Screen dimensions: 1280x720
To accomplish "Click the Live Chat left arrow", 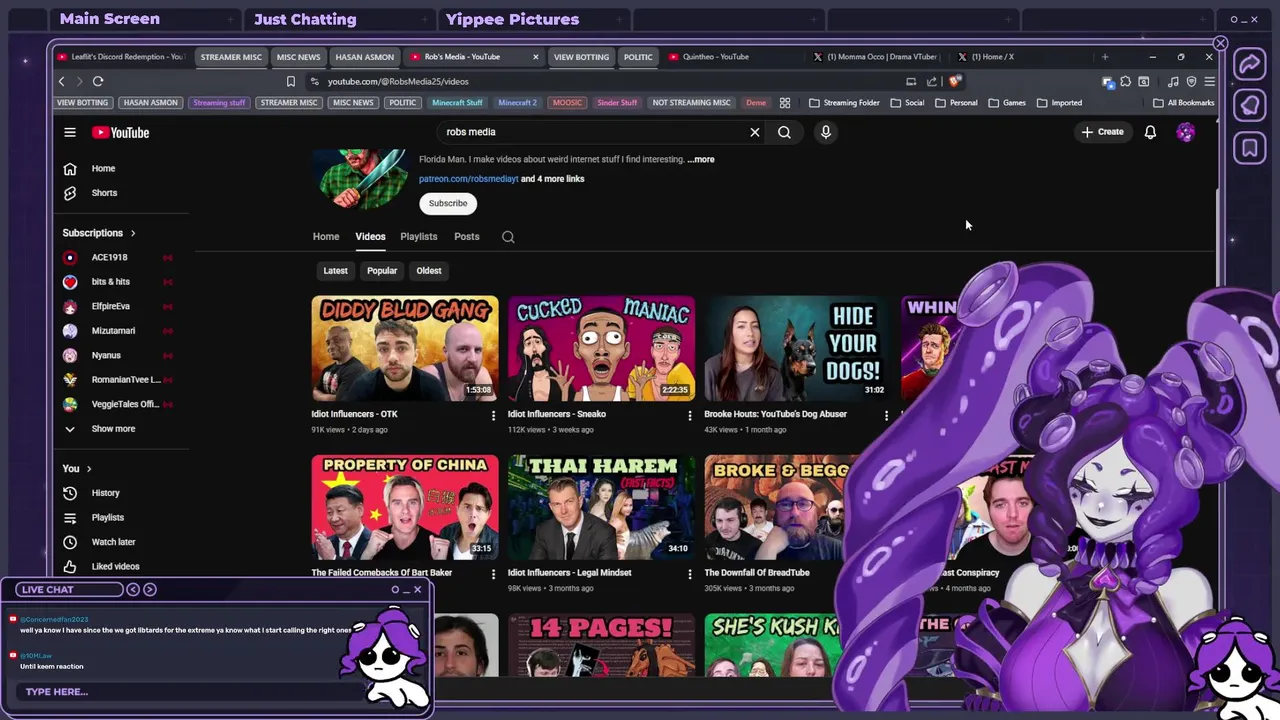I will point(133,589).
